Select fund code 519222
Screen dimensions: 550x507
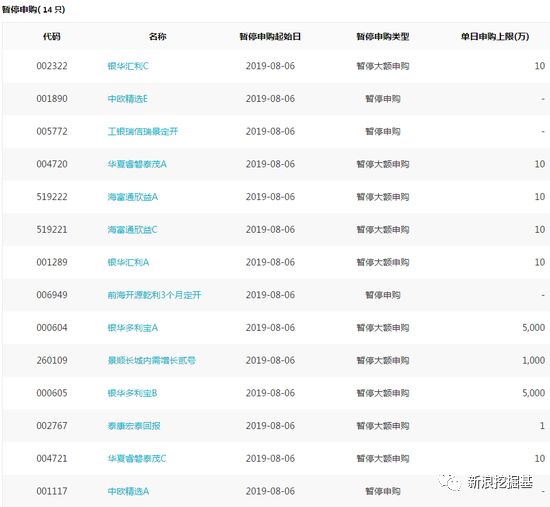point(52,197)
